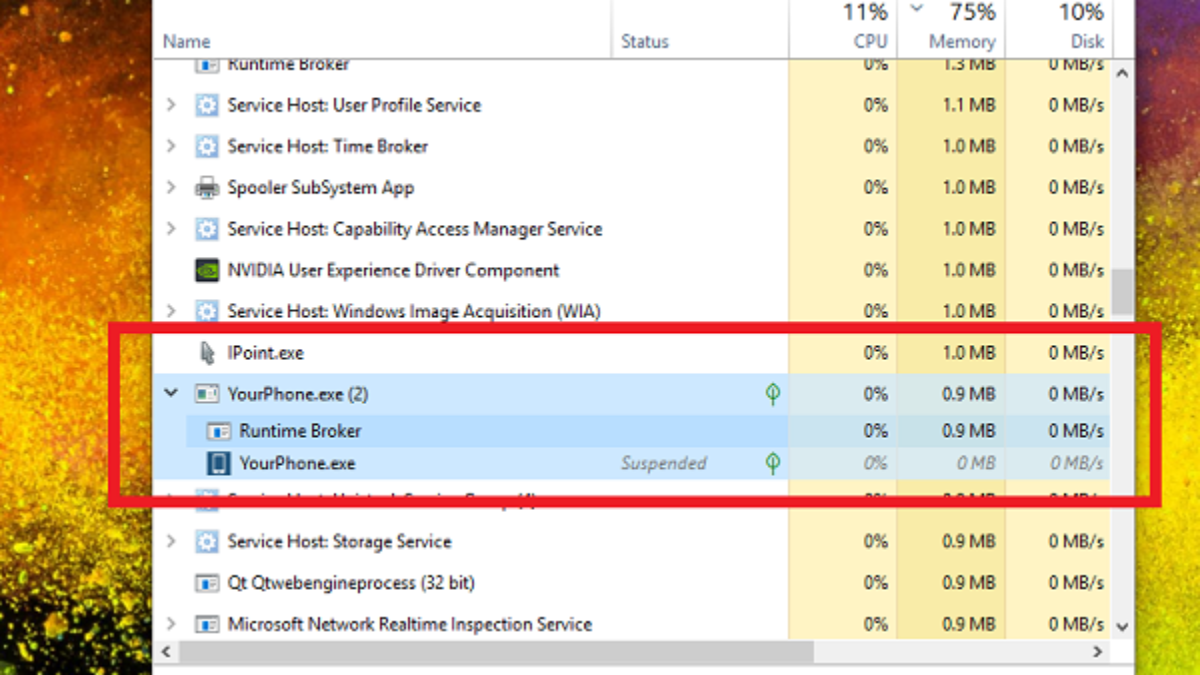This screenshot has width=1200, height=675.
Task: Click the IPoint.exe mouse pointer icon
Action: coord(207,353)
